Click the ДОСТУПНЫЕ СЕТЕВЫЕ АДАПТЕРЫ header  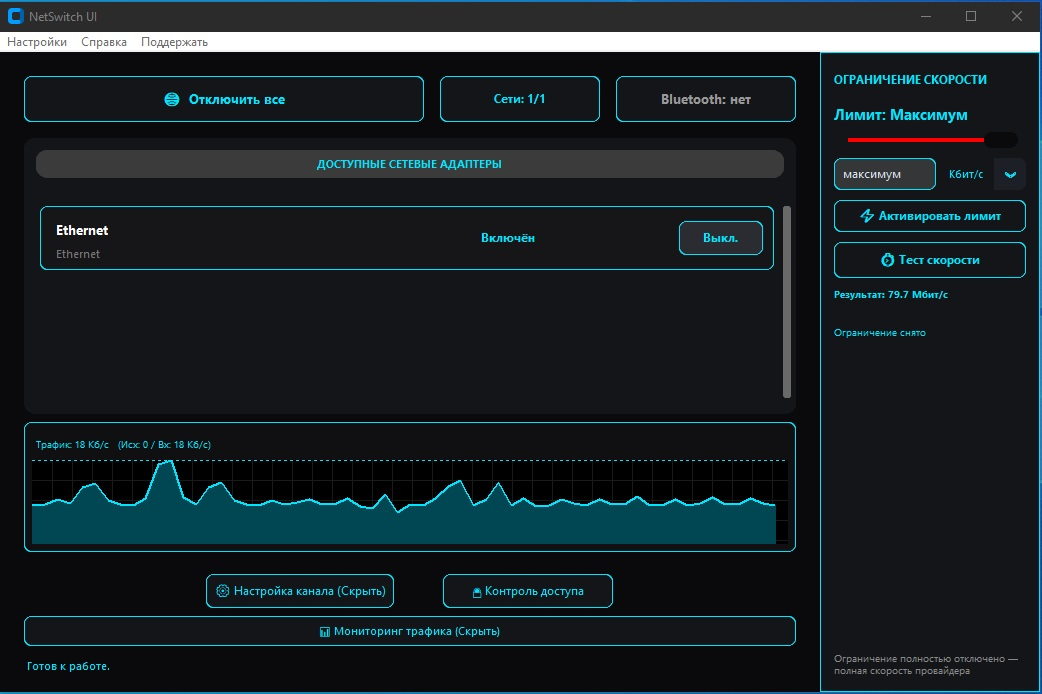click(x=409, y=164)
